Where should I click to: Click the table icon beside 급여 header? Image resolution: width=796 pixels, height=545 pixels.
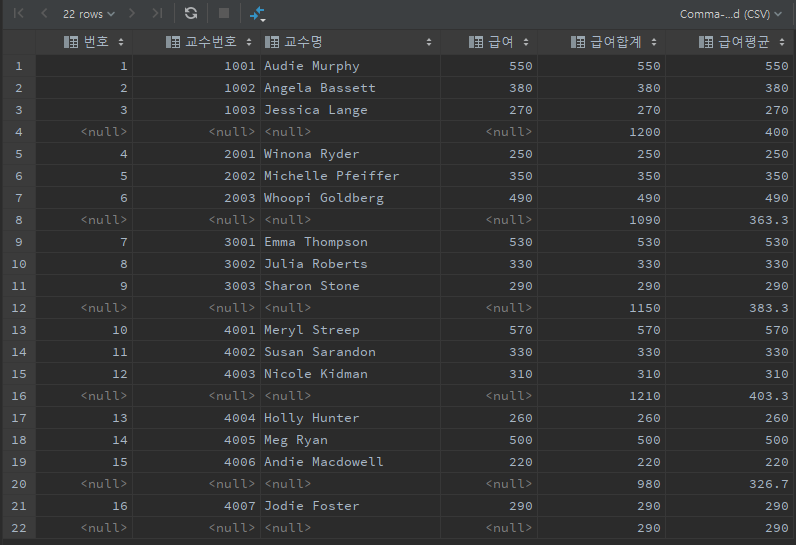point(476,42)
